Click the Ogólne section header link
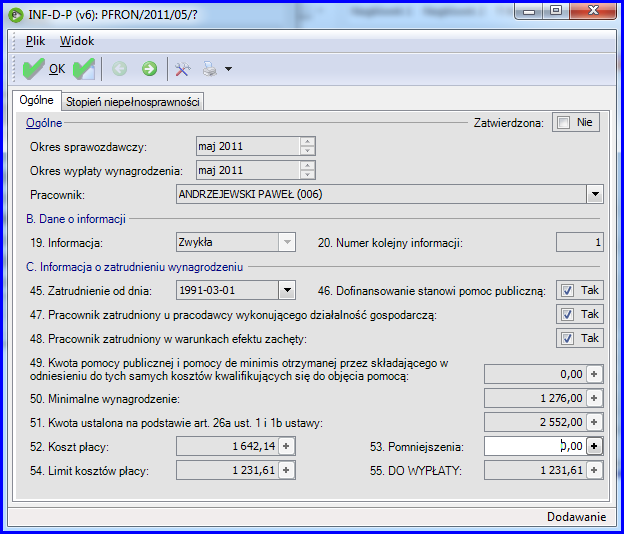 [44, 123]
